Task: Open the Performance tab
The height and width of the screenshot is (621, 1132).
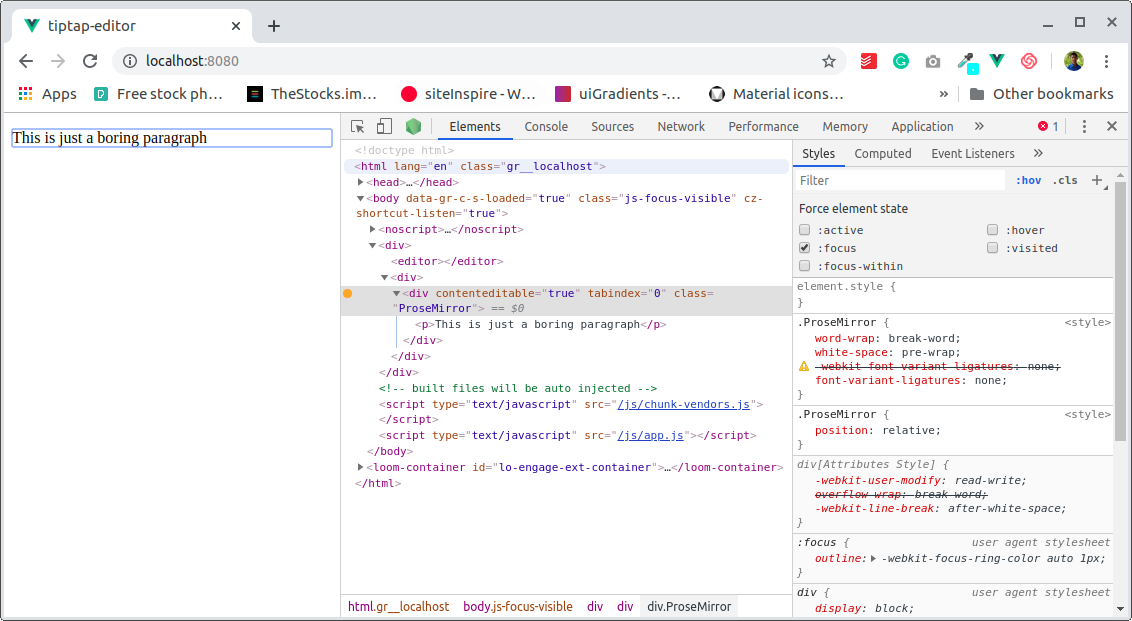Action: tap(763, 126)
